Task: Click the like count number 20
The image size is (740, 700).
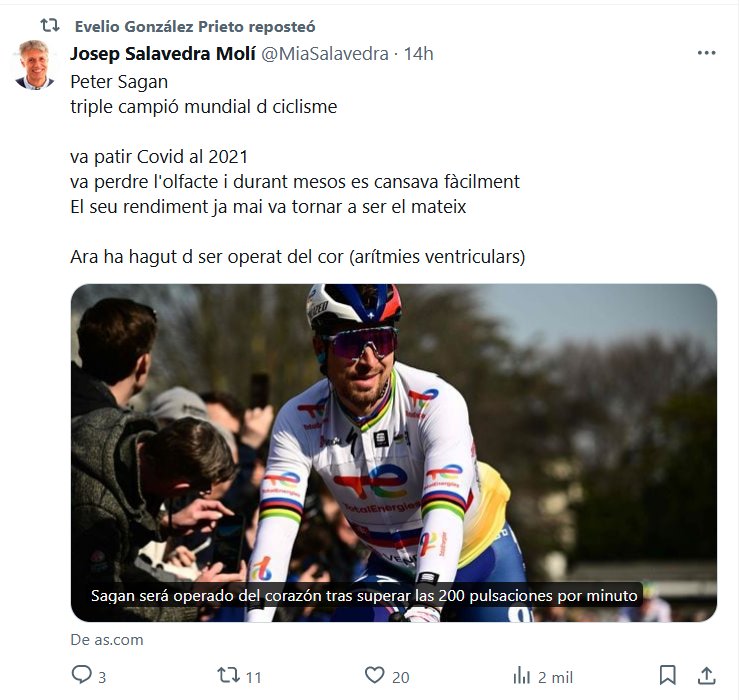Action: (x=401, y=677)
